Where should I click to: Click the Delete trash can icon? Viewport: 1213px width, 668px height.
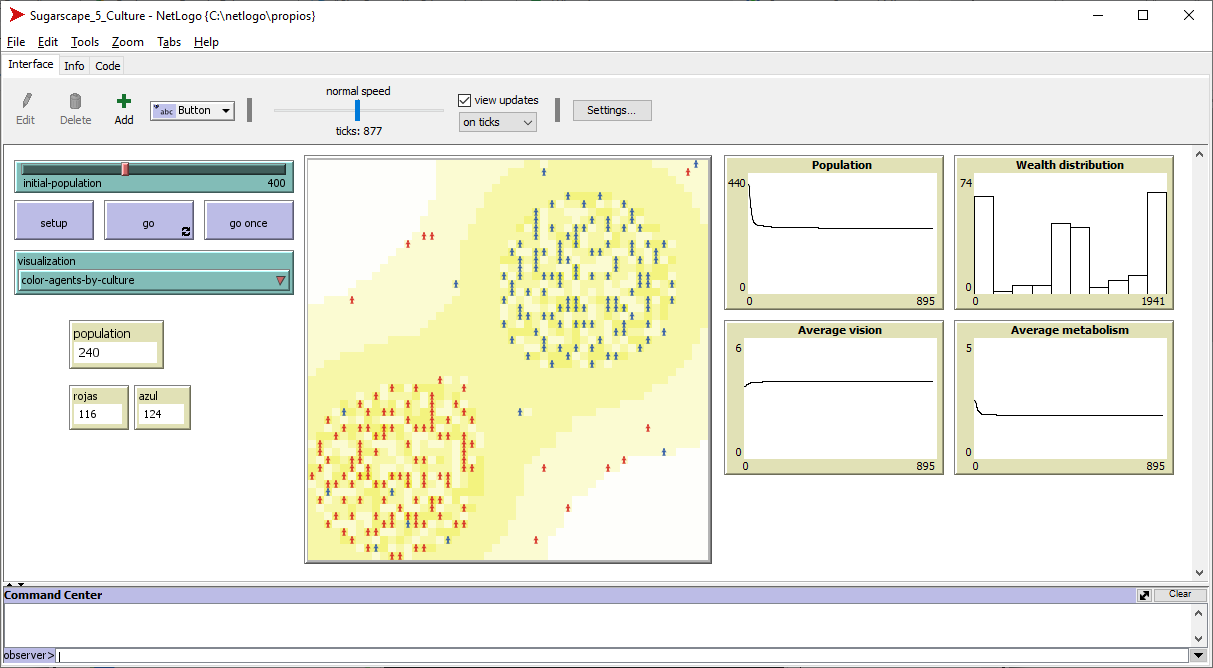75,101
